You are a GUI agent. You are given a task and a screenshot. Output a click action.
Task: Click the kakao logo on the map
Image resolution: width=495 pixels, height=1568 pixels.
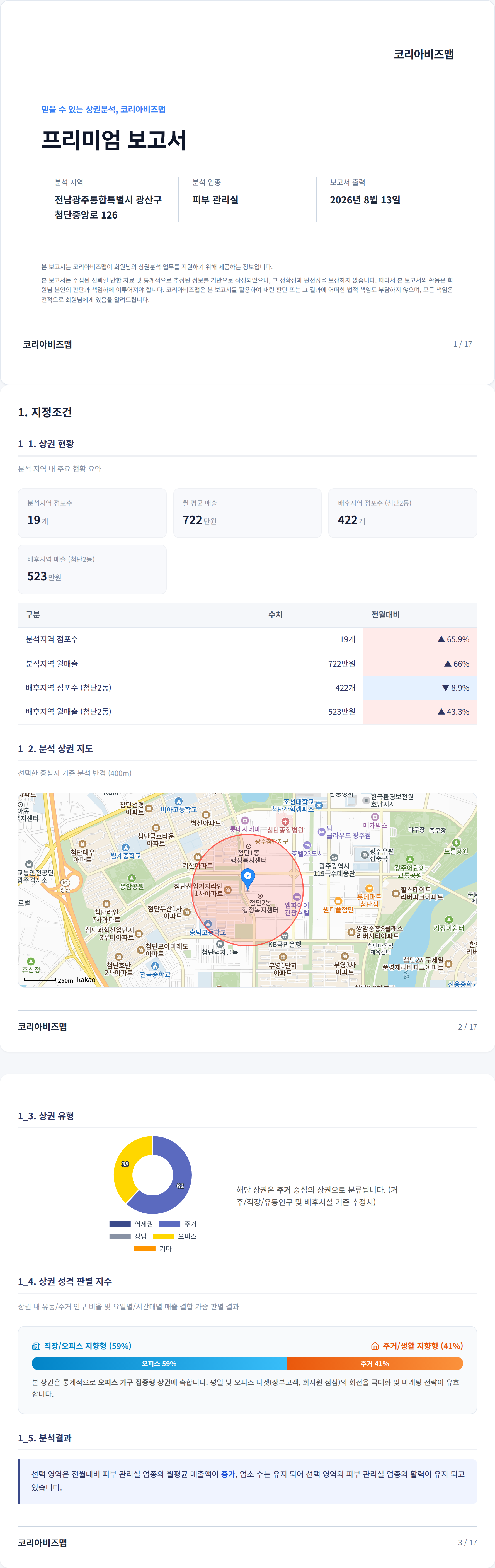click(86, 979)
